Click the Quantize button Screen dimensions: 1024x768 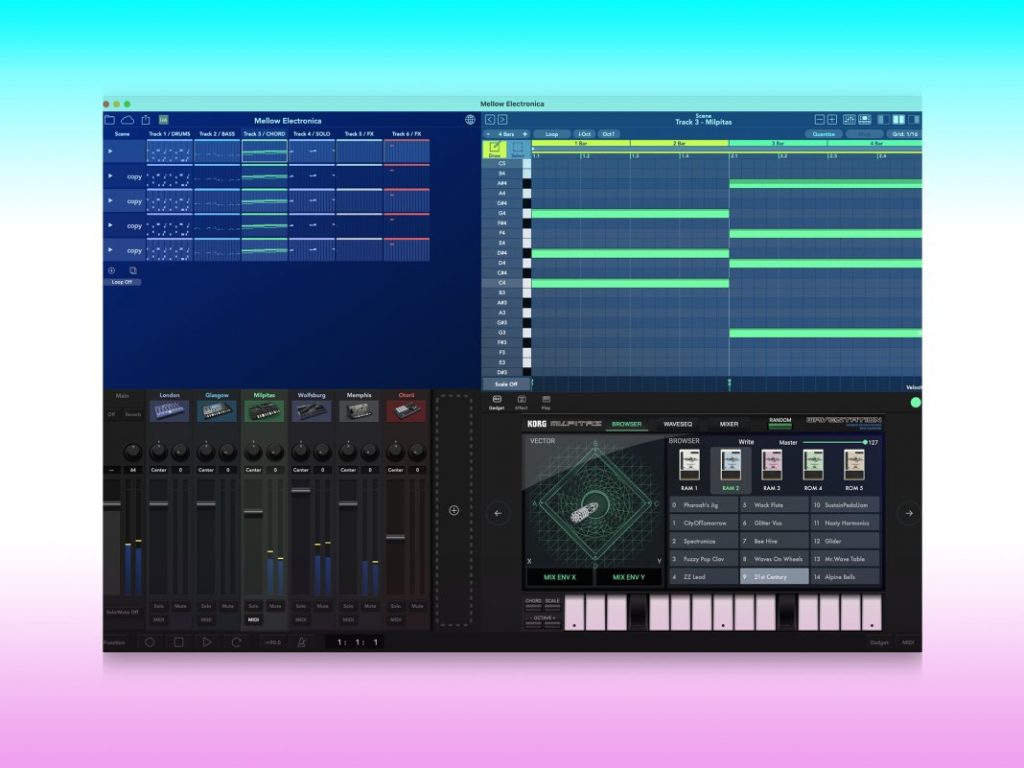tap(824, 134)
